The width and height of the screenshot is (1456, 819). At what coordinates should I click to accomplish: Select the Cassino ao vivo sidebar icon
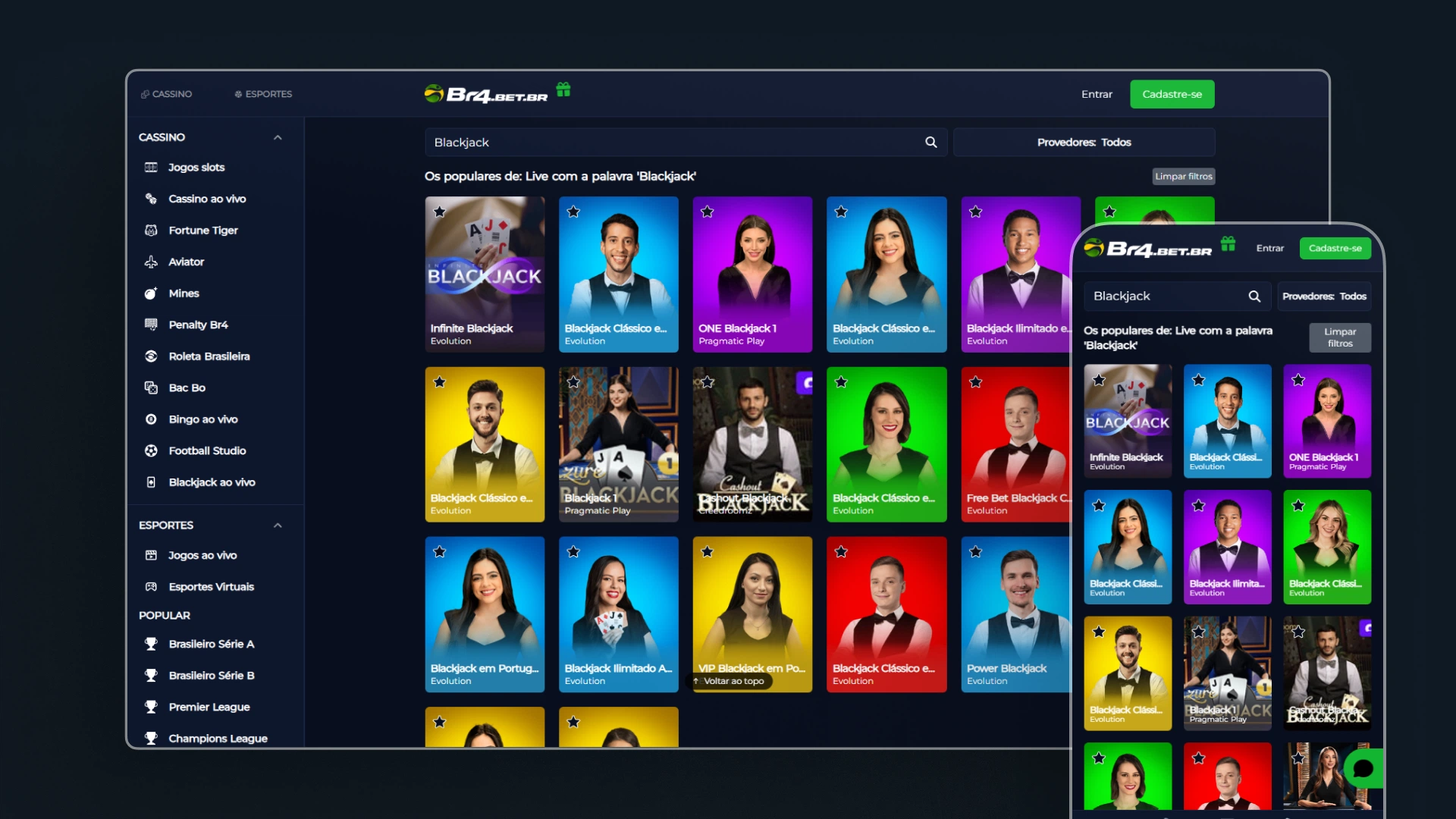pyautogui.click(x=151, y=199)
